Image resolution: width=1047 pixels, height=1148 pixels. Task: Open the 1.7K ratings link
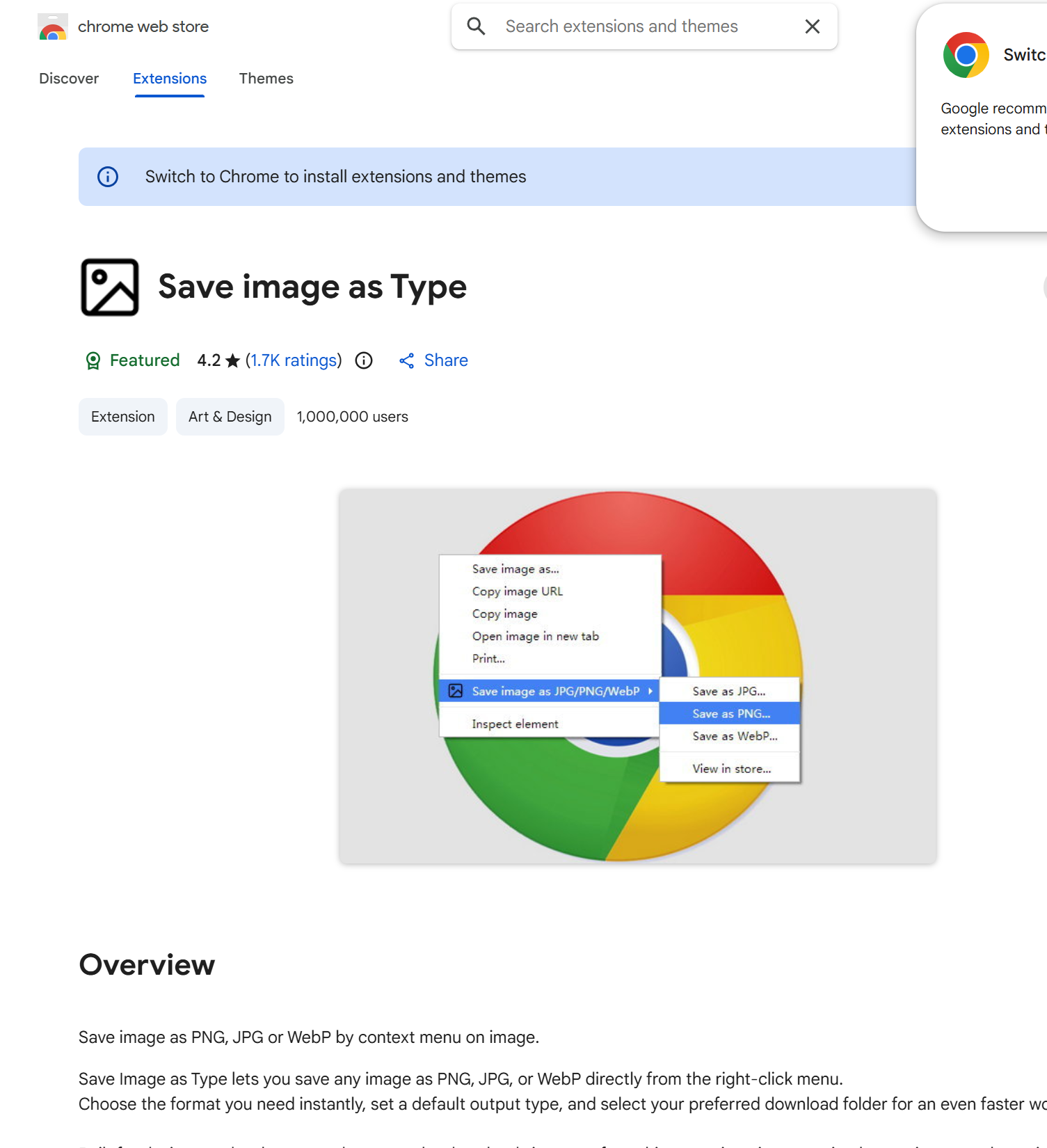tap(294, 360)
